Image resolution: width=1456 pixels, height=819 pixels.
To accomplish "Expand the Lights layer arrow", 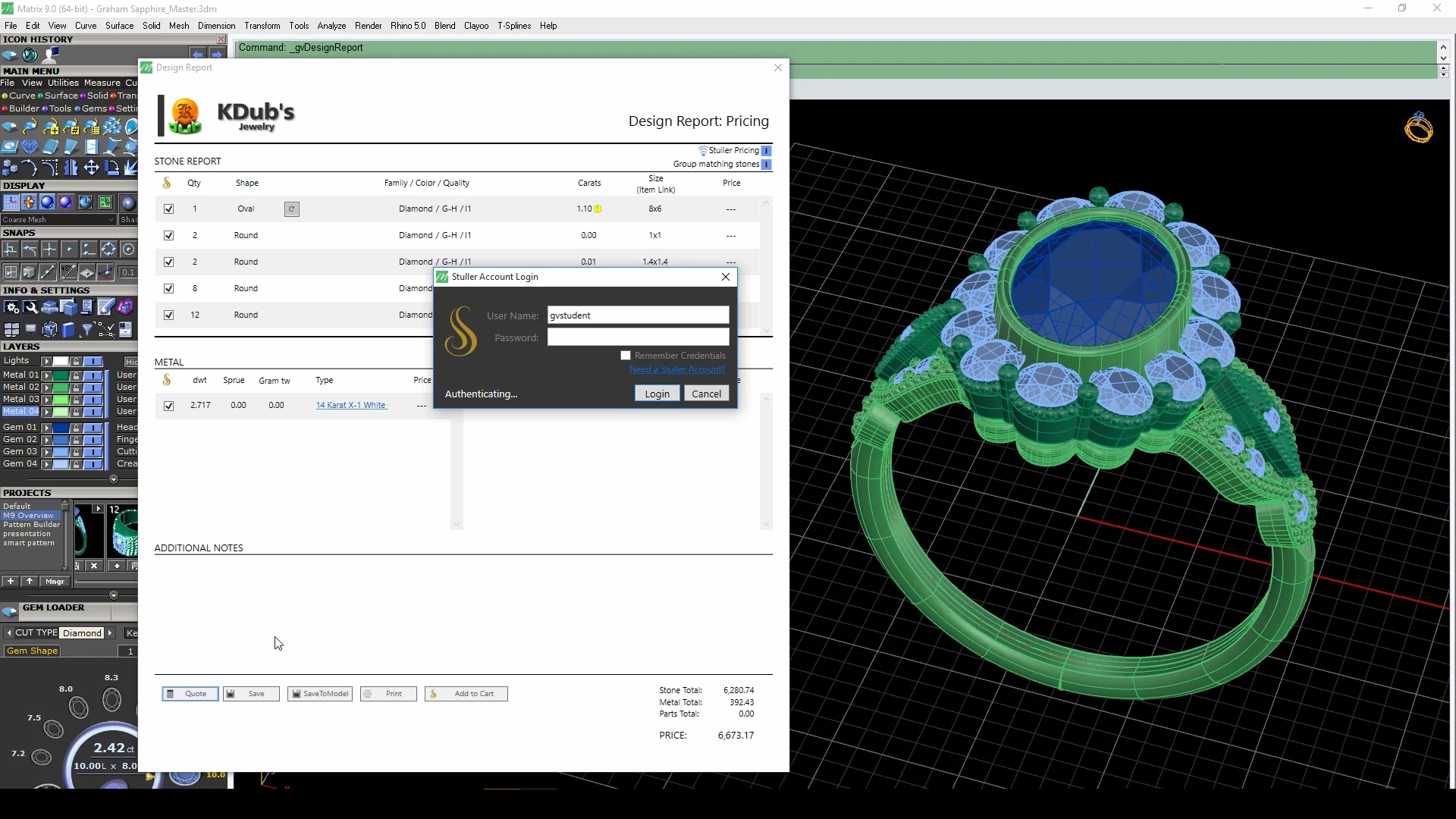I will tap(46, 362).
